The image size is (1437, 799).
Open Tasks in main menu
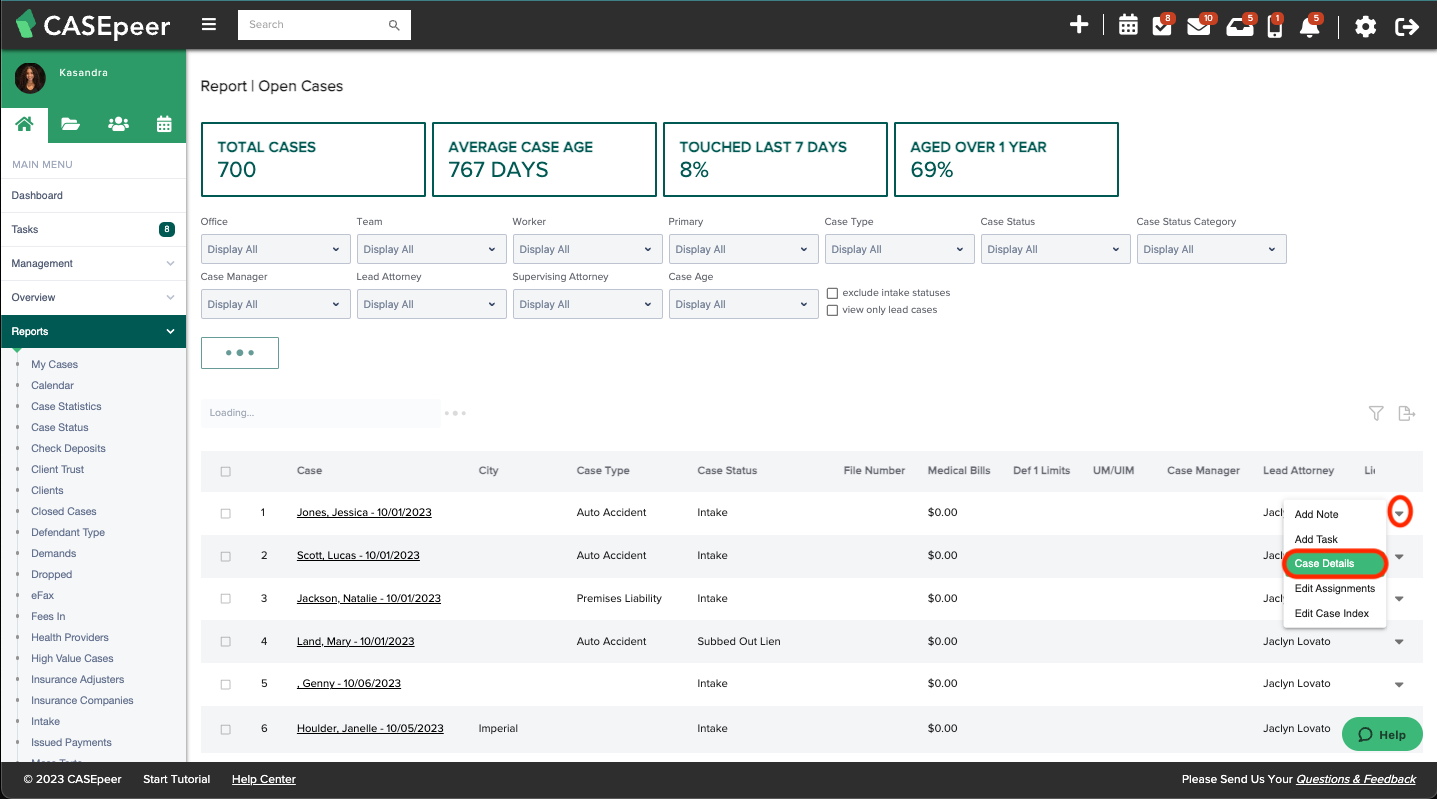(93, 230)
